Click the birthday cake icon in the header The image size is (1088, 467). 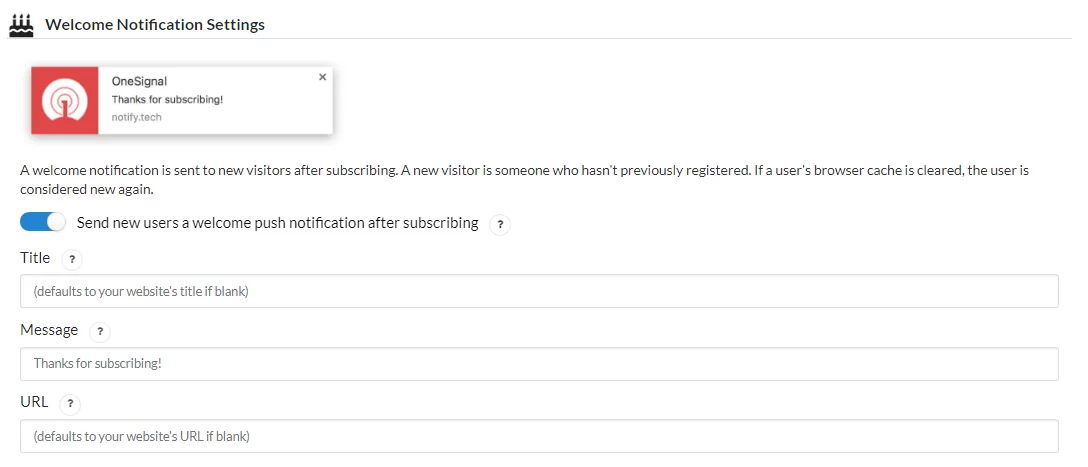pos(21,25)
